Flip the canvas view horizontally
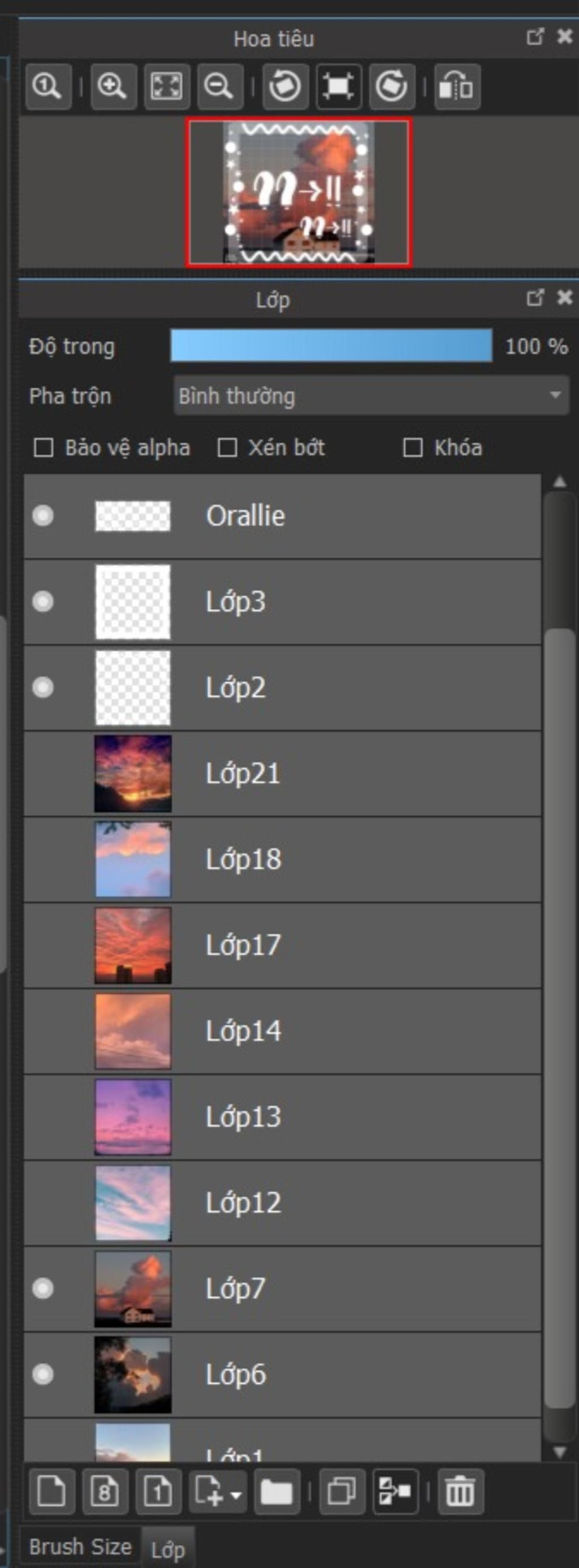Image resolution: width=579 pixels, height=1568 pixels. (x=457, y=86)
